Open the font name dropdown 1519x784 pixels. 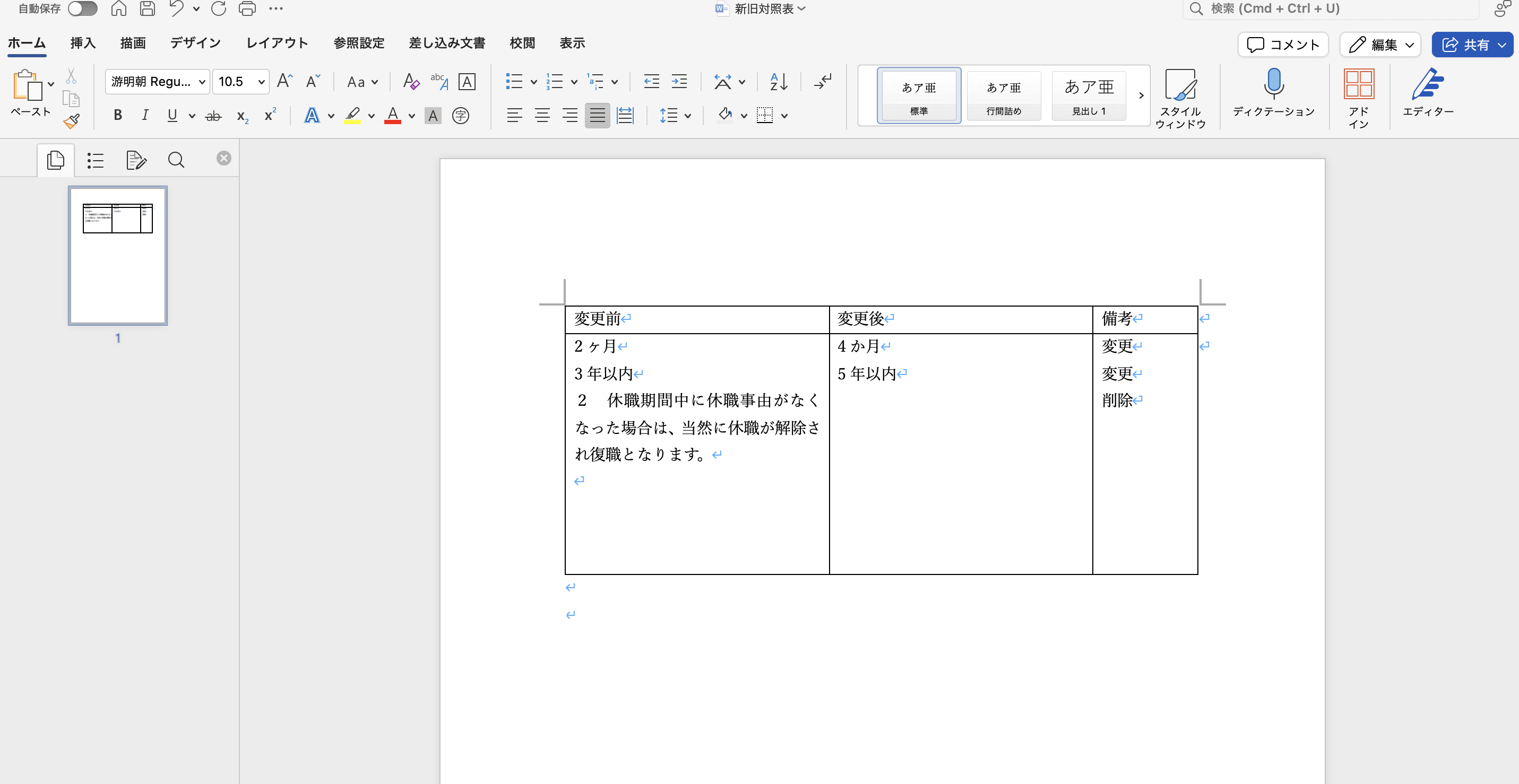point(202,82)
